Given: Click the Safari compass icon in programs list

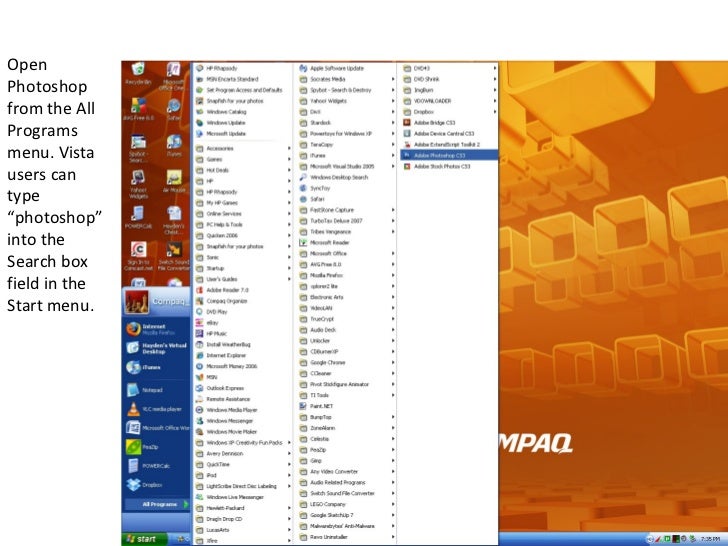Looking at the screenshot, I should pos(303,199).
